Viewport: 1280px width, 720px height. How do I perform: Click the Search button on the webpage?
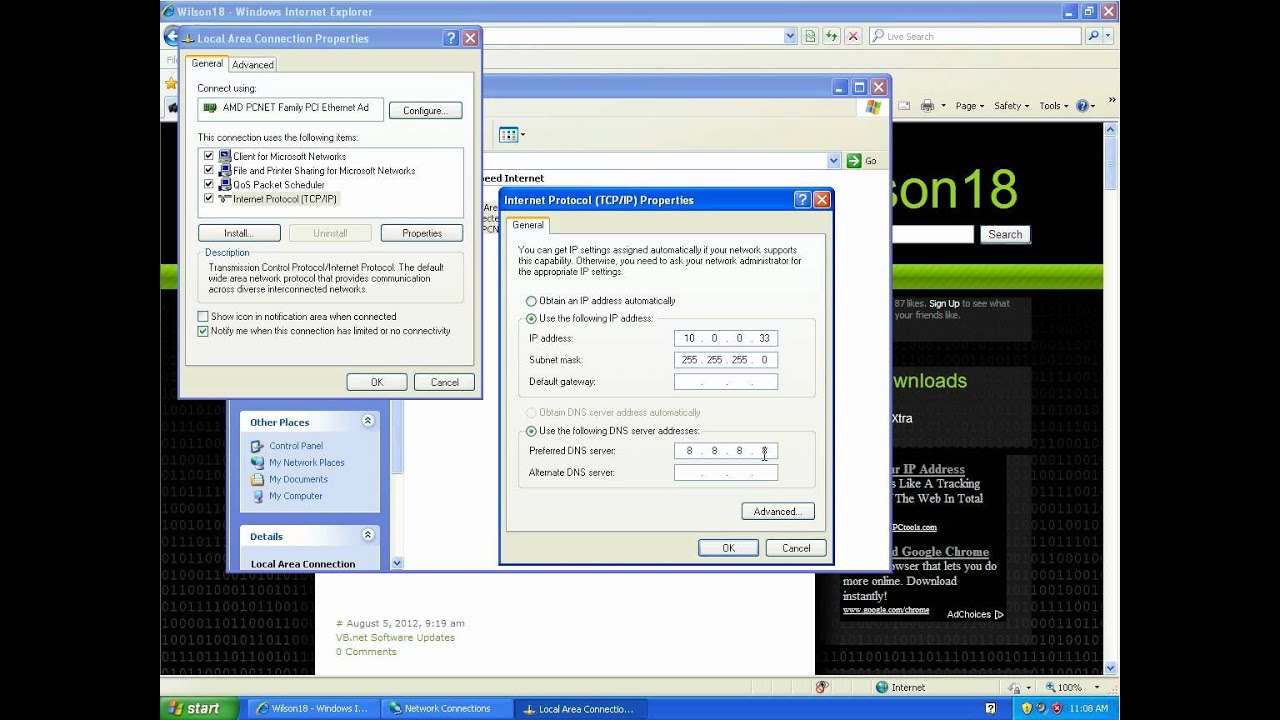coord(1005,234)
